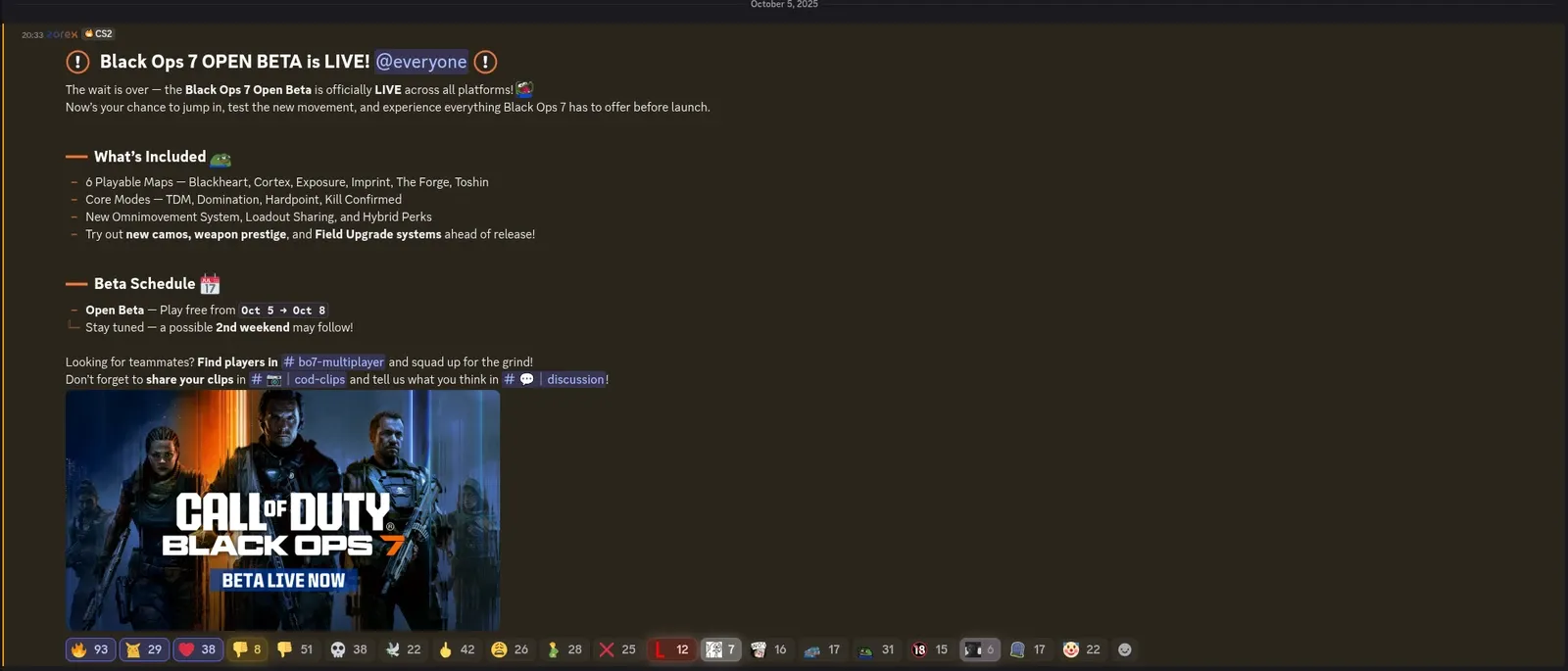Click the red L reaction with 12

coord(672,649)
